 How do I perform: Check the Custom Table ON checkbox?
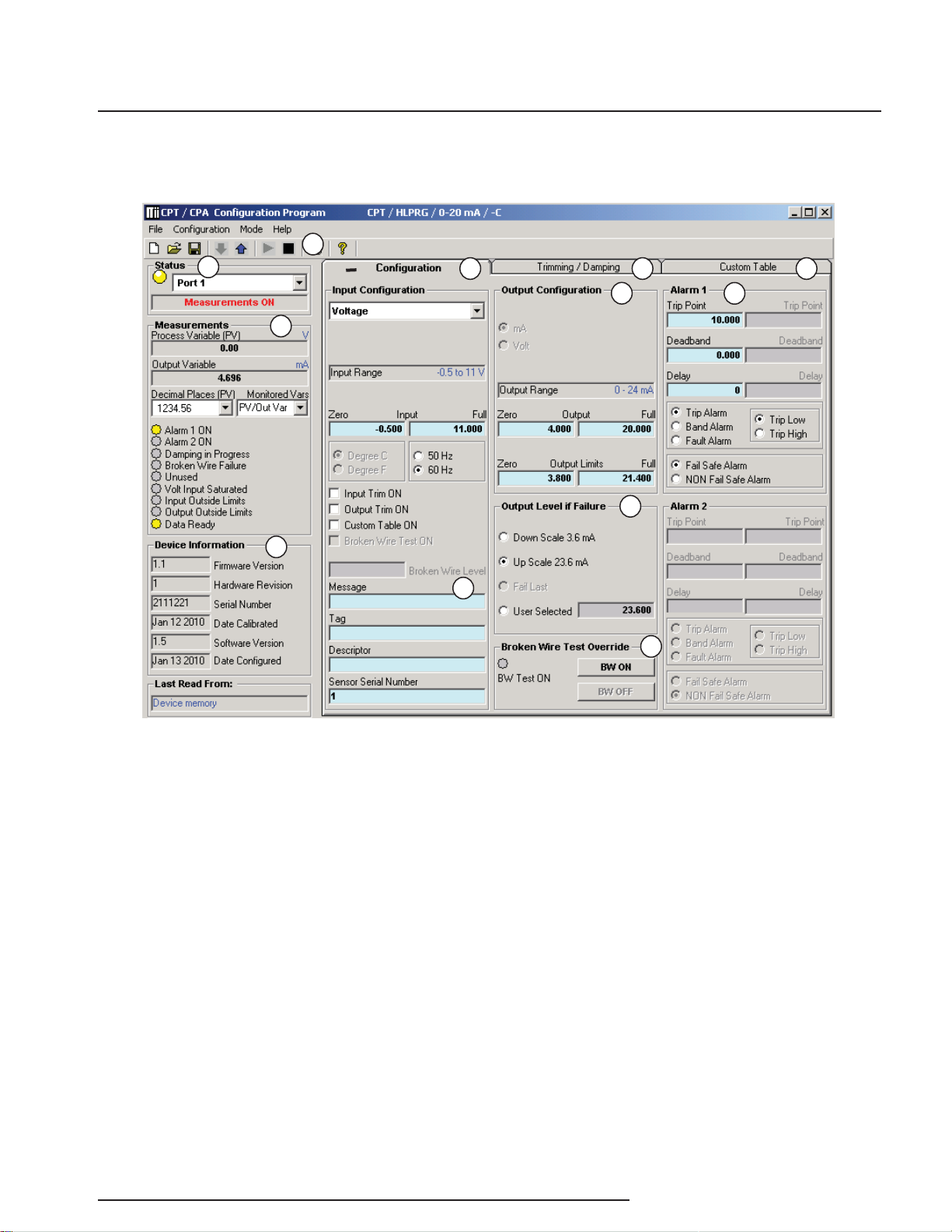point(334,525)
